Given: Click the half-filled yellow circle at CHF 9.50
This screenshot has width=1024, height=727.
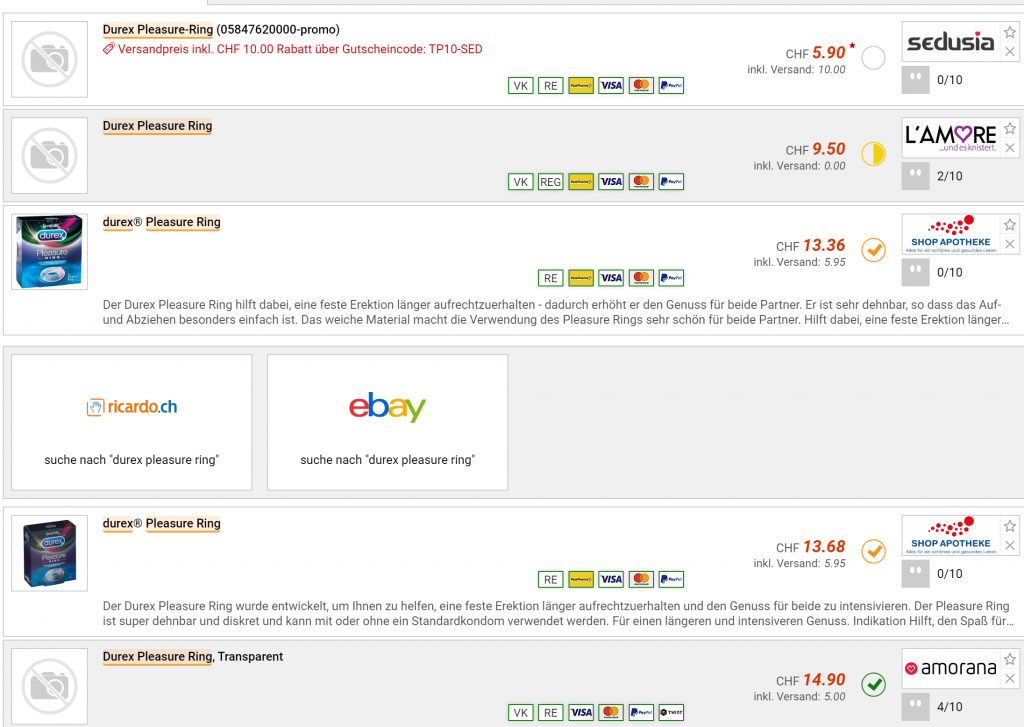Looking at the screenshot, I should pyautogui.click(x=873, y=154).
